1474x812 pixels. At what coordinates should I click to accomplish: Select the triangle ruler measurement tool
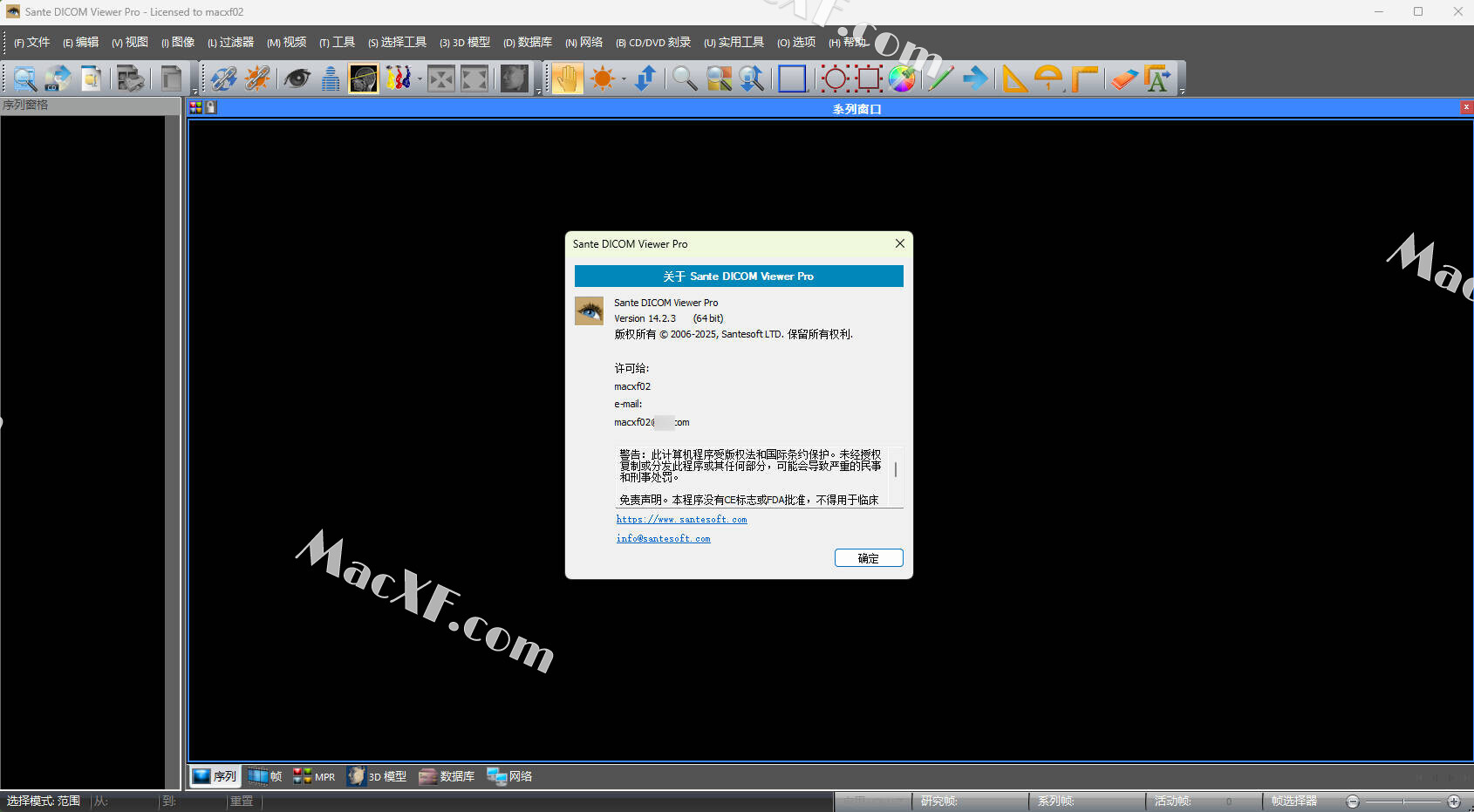(1014, 78)
